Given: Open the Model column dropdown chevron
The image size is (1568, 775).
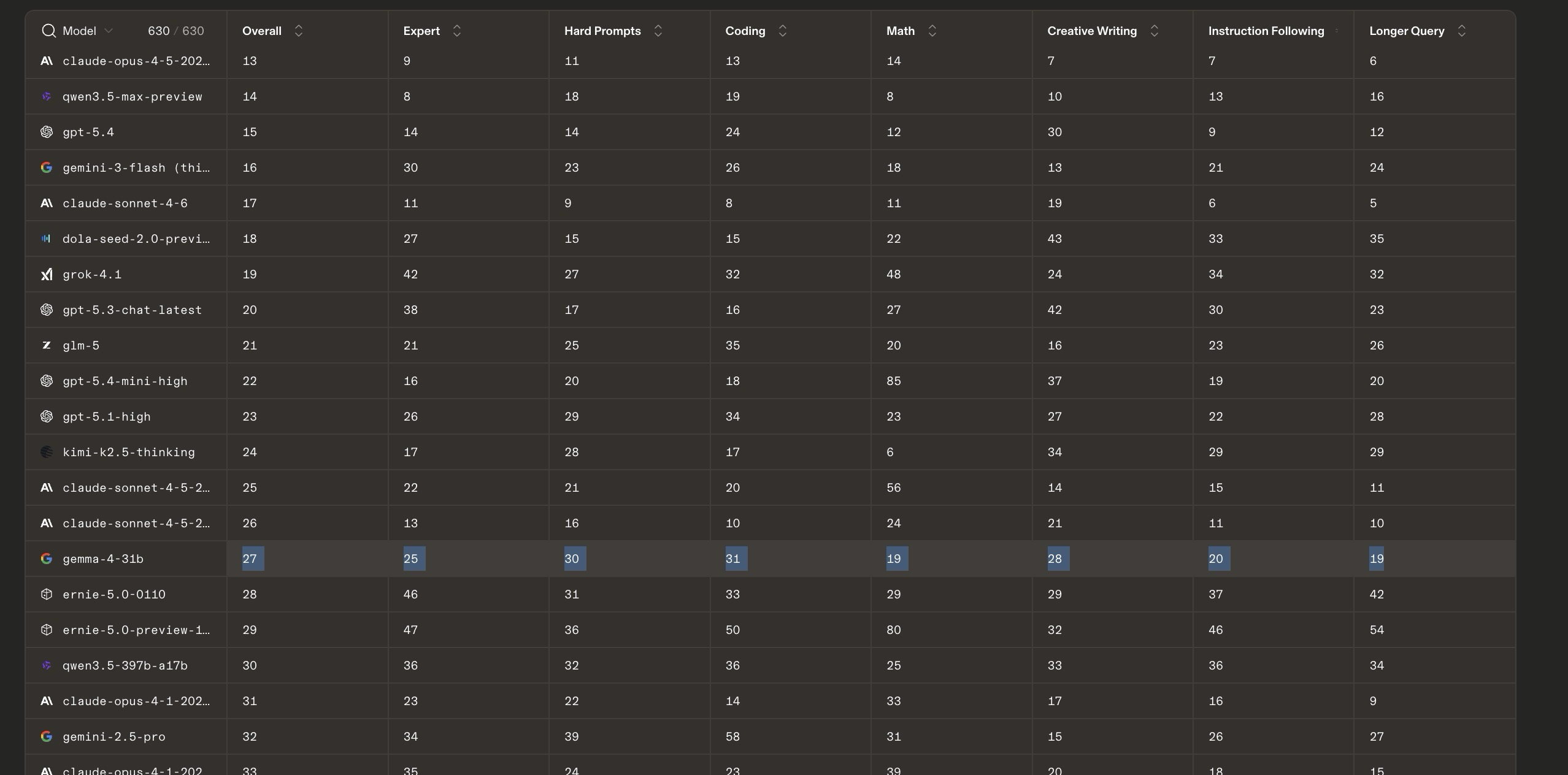Looking at the screenshot, I should tap(109, 31).
